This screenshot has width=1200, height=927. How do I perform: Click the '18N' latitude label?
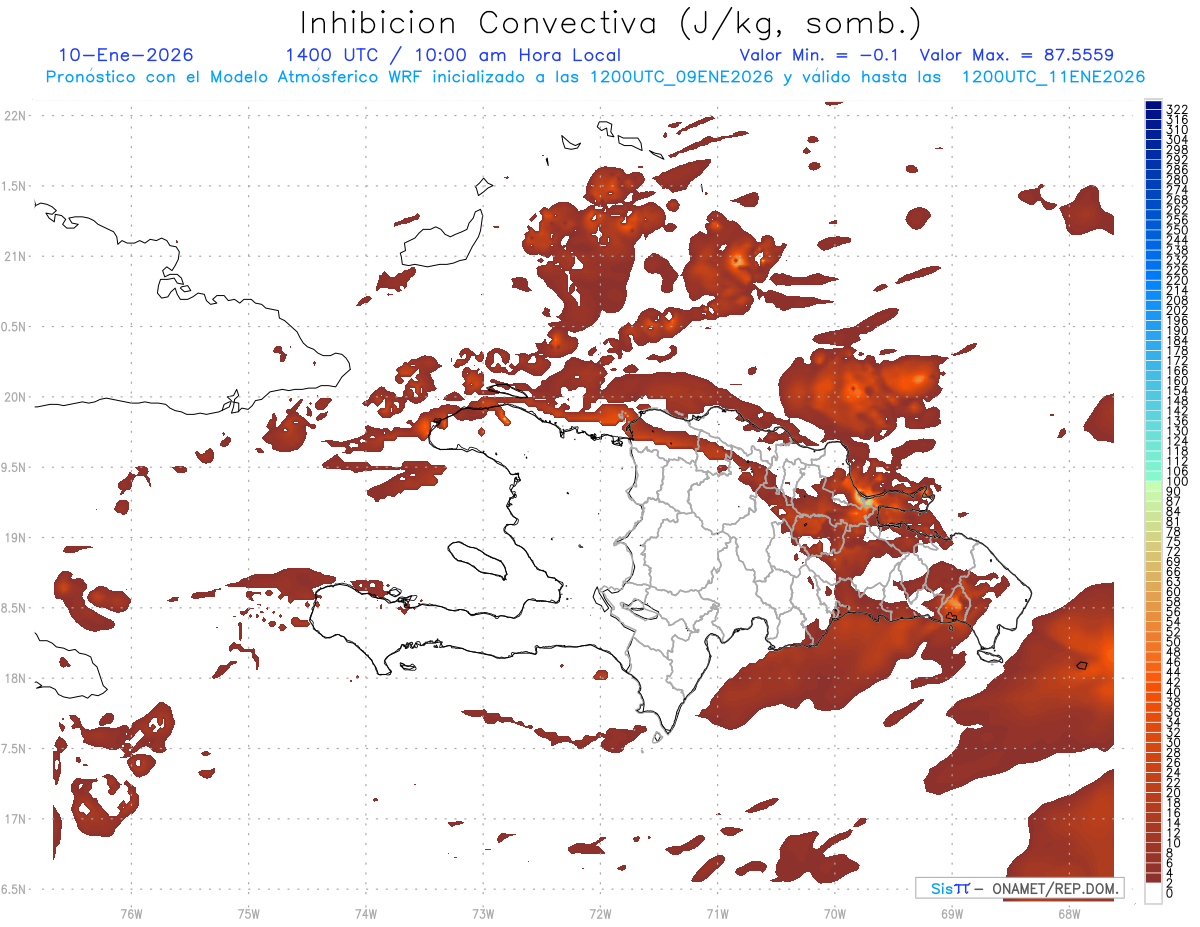15,678
